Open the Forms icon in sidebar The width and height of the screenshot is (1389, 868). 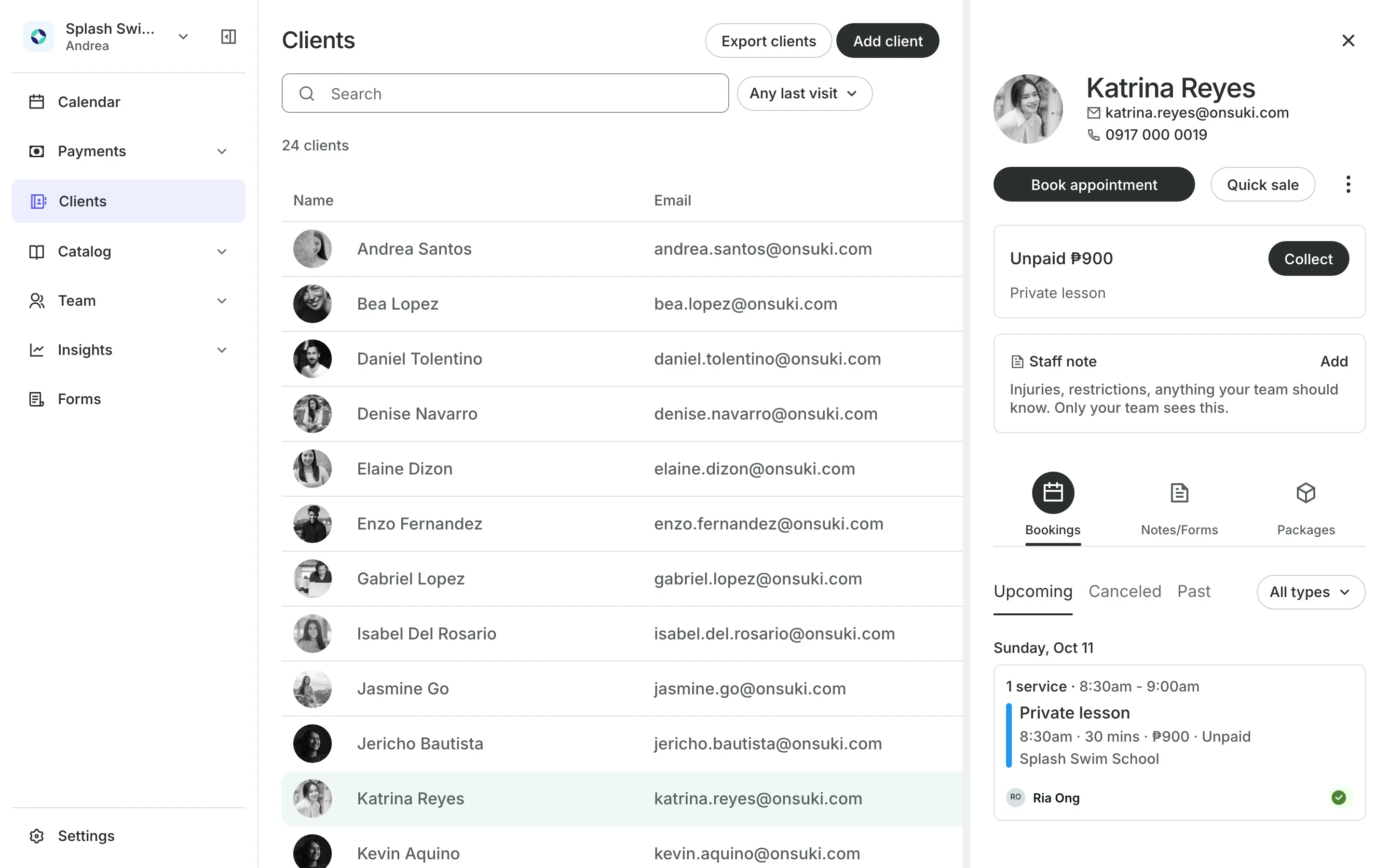(x=37, y=399)
